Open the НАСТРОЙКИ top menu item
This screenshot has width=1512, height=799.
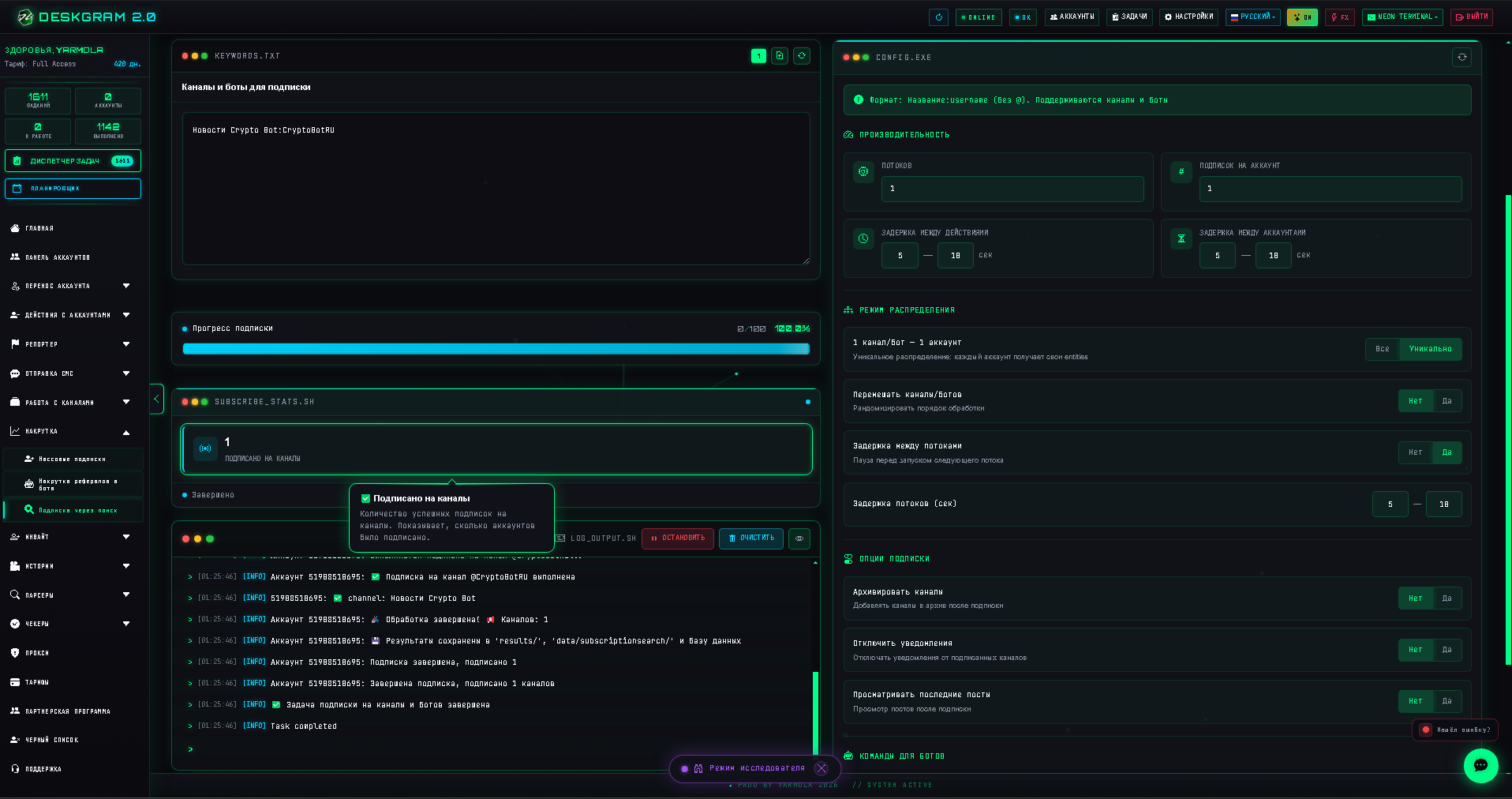coord(1188,17)
